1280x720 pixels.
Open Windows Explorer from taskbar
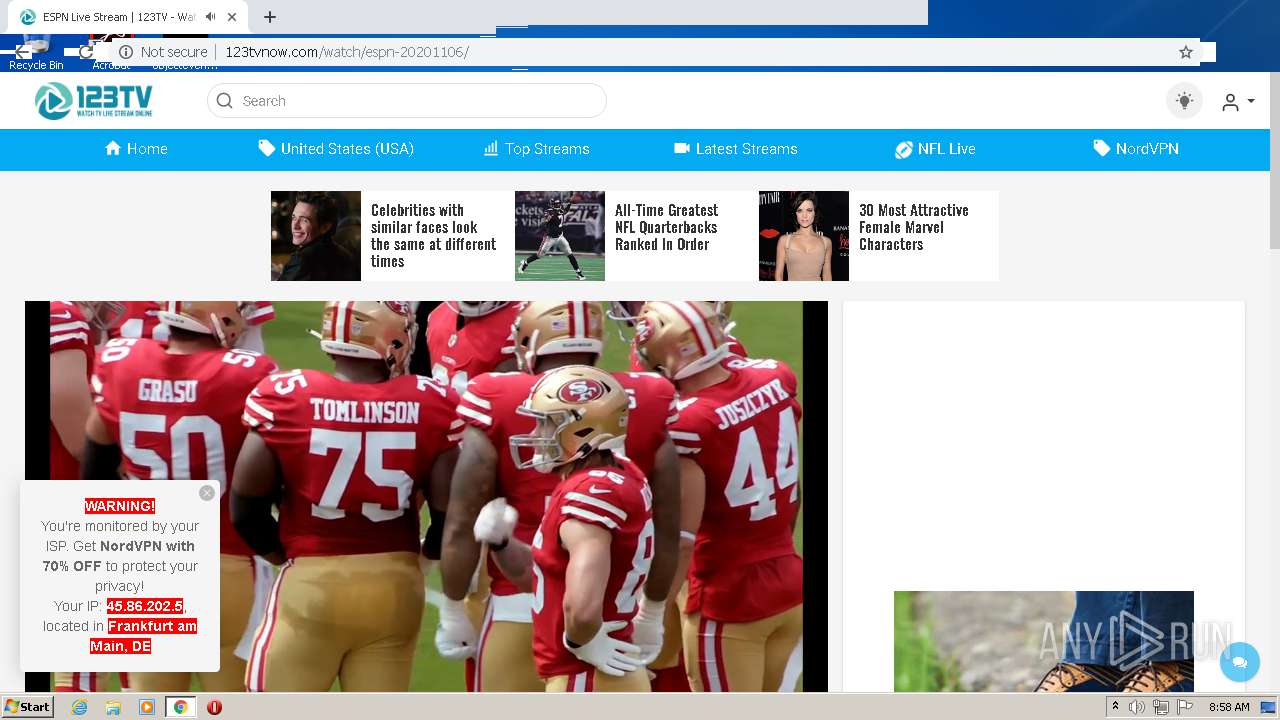pos(113,707)
